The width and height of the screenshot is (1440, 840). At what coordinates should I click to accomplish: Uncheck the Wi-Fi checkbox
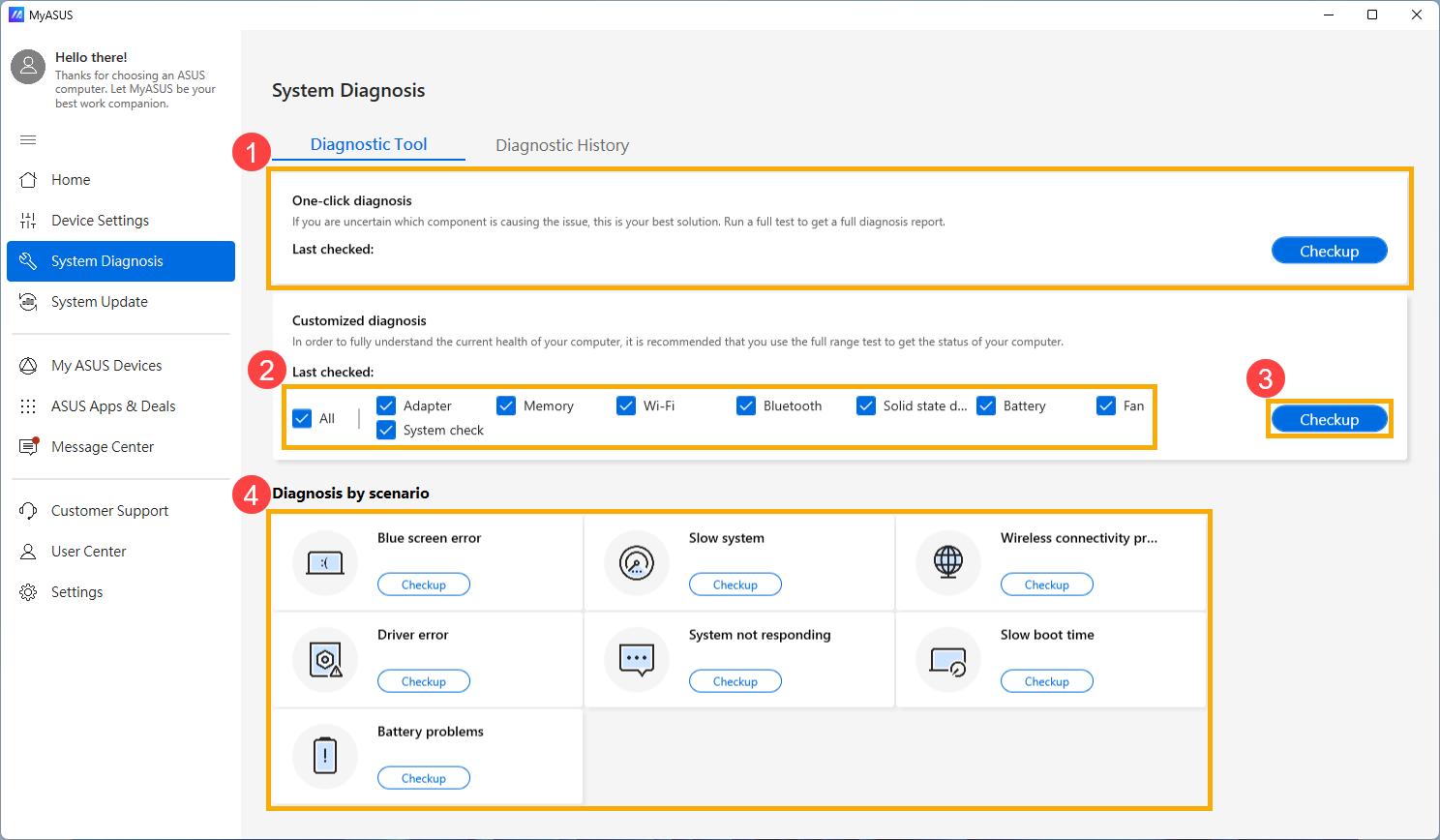tap(626, 405)
